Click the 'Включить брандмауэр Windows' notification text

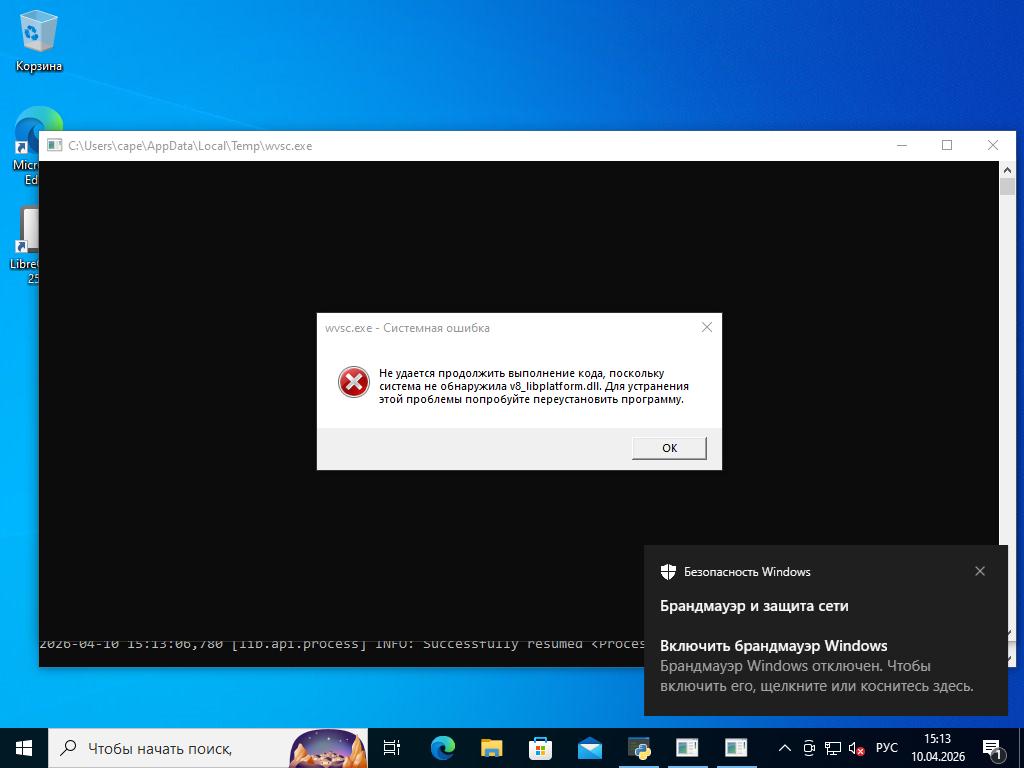[773, 646]
